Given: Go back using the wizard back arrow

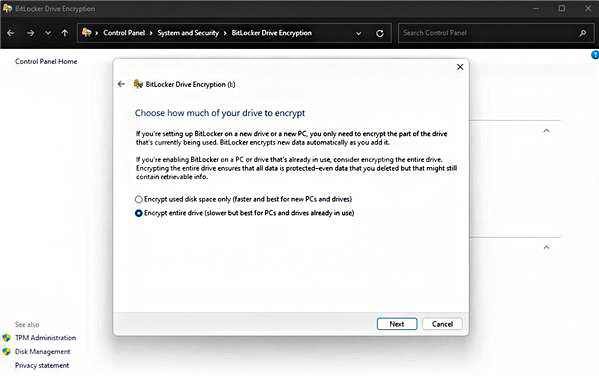Looking at the screenshot, I should [121, 84].
